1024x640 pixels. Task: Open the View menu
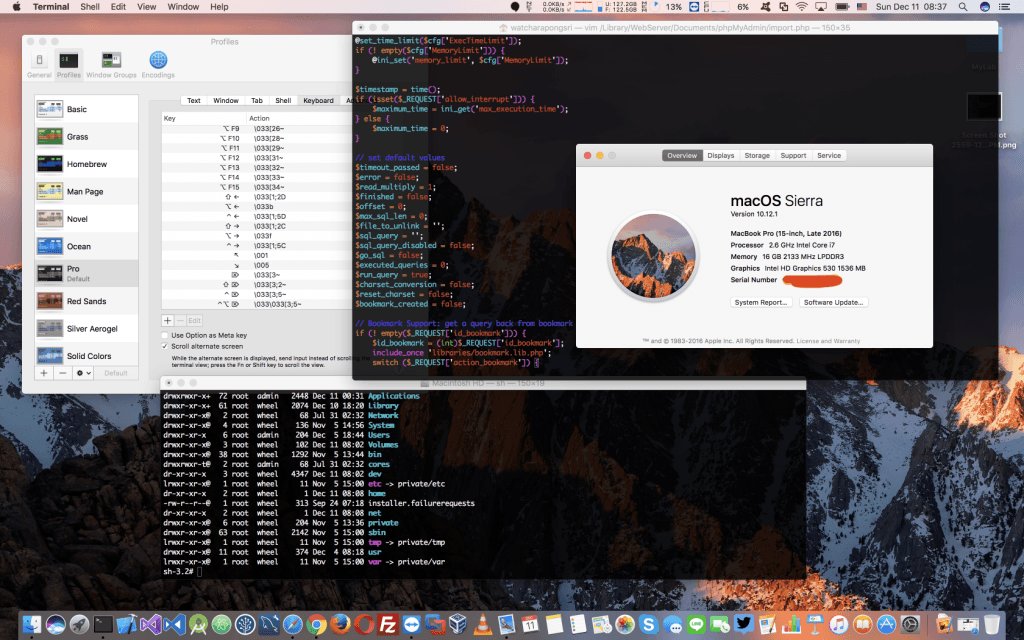point(146,7)
